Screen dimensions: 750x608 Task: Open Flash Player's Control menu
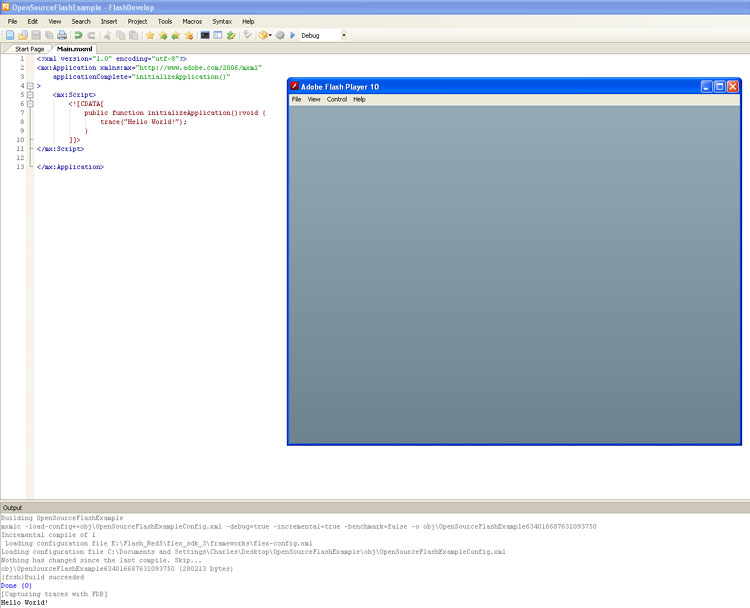(x=337, y=99)
